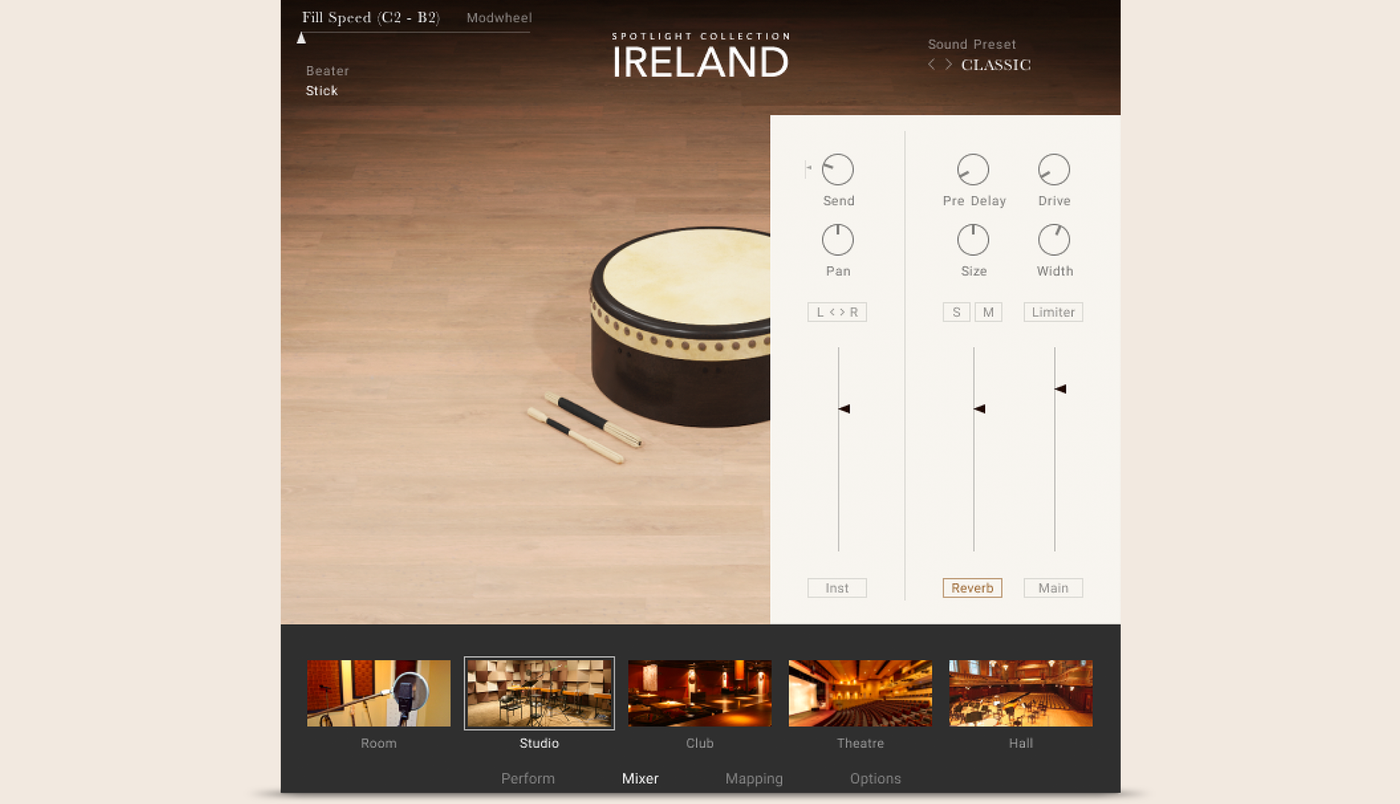Click the Drive knob
1400x804 pixels.
[x=1054, y=170]
